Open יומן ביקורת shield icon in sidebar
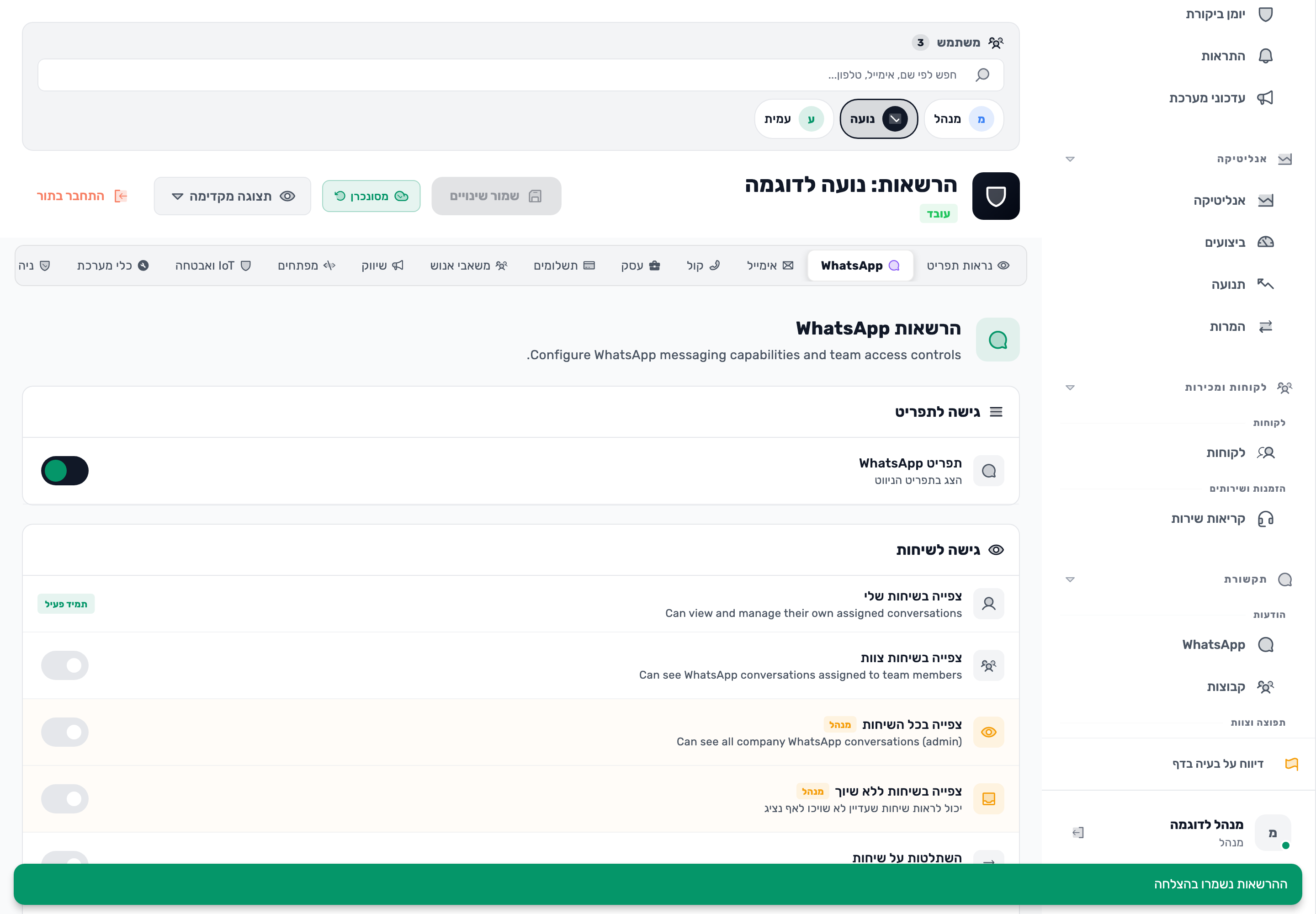This screenshot has height=914, width=1316. point(1265,14)
